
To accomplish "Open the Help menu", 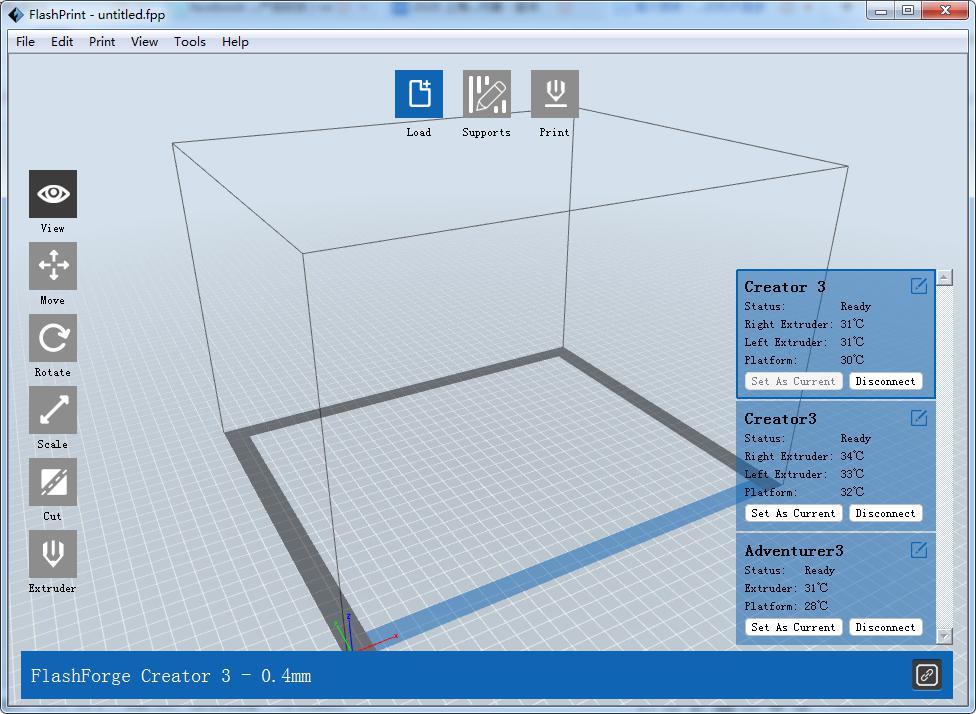I will coord(235,42).
